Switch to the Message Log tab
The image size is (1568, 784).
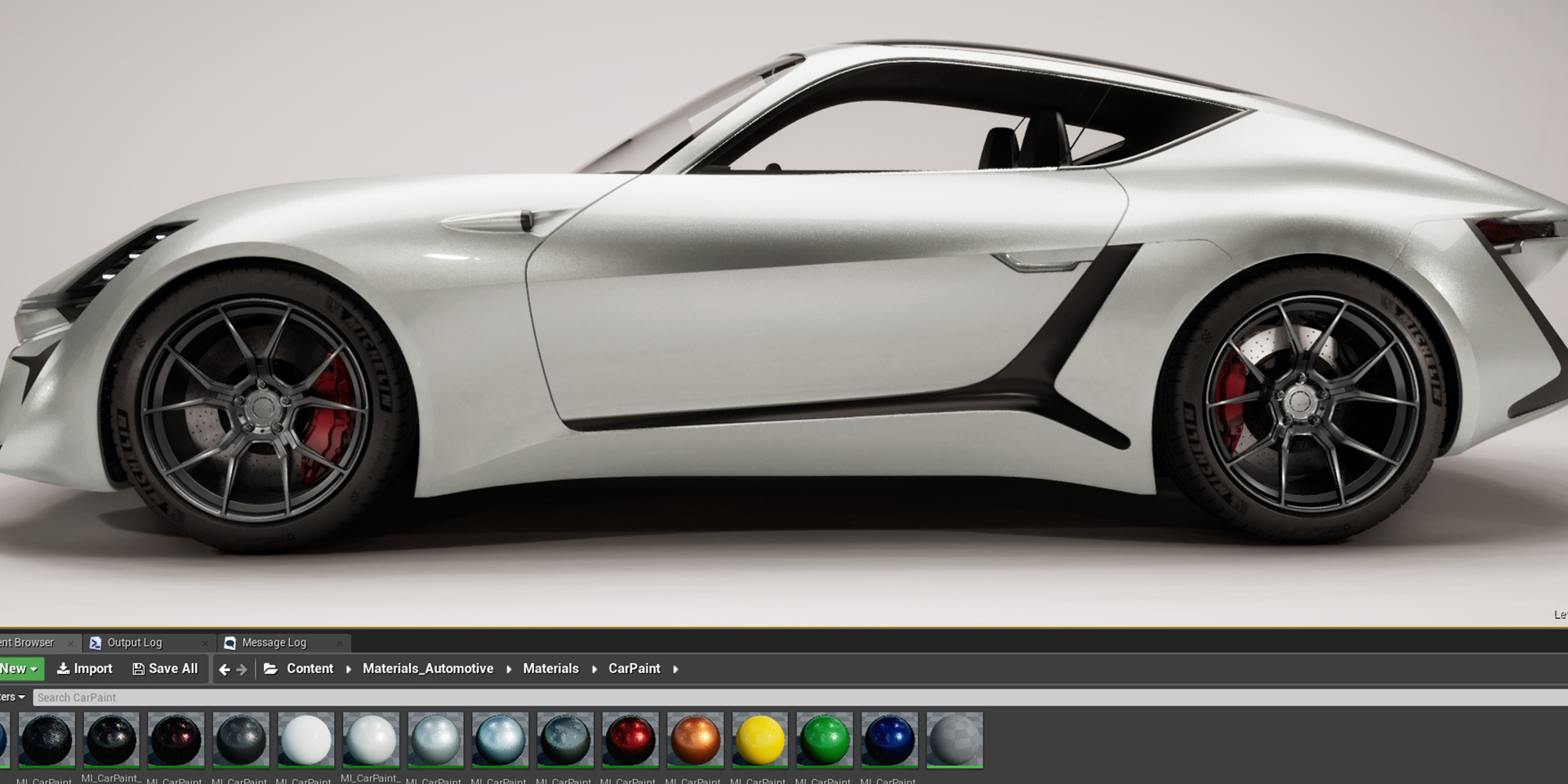point(274,643)
